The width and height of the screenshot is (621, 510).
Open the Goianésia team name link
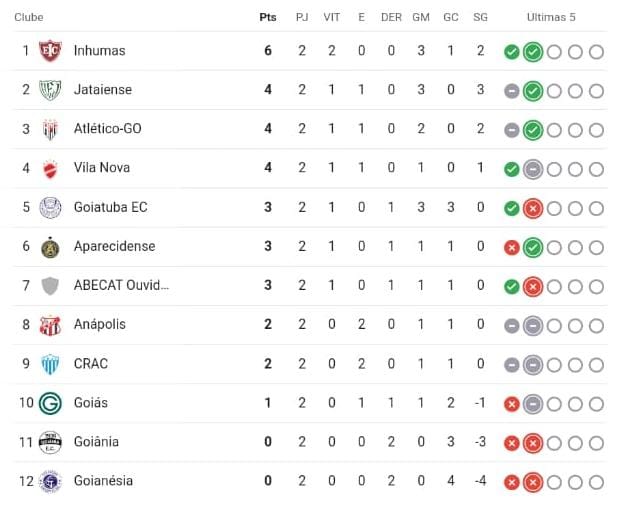coord(103,481)
